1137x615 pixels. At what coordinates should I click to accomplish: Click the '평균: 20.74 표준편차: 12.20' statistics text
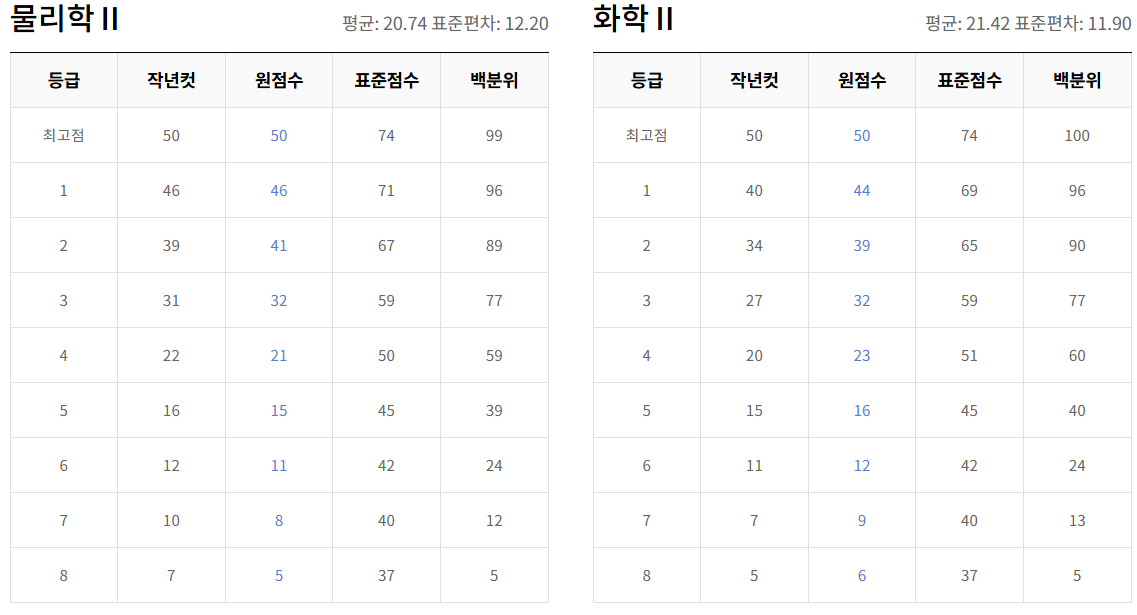(445, 24)
